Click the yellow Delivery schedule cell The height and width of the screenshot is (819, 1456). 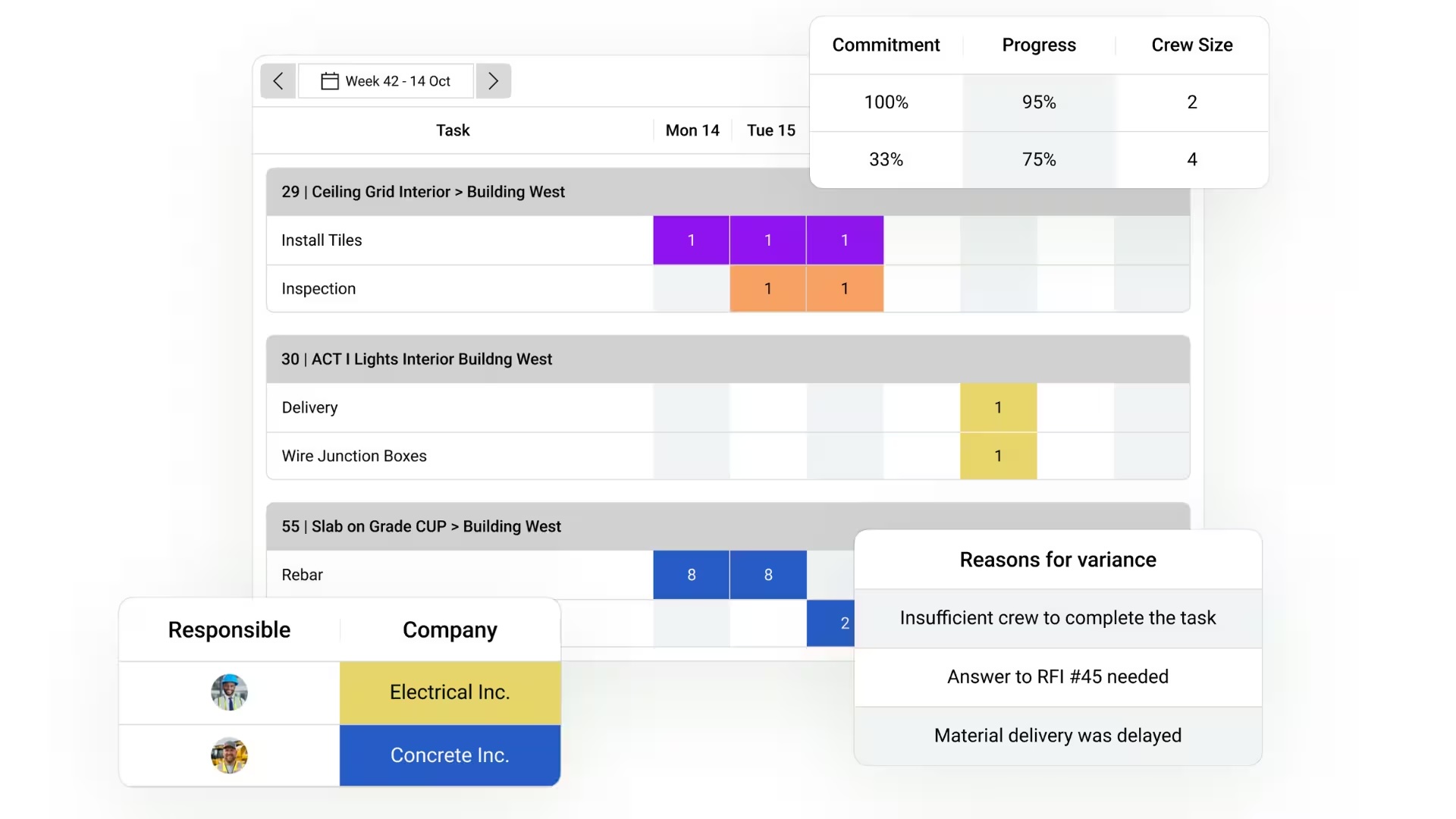tap(998, 408)
